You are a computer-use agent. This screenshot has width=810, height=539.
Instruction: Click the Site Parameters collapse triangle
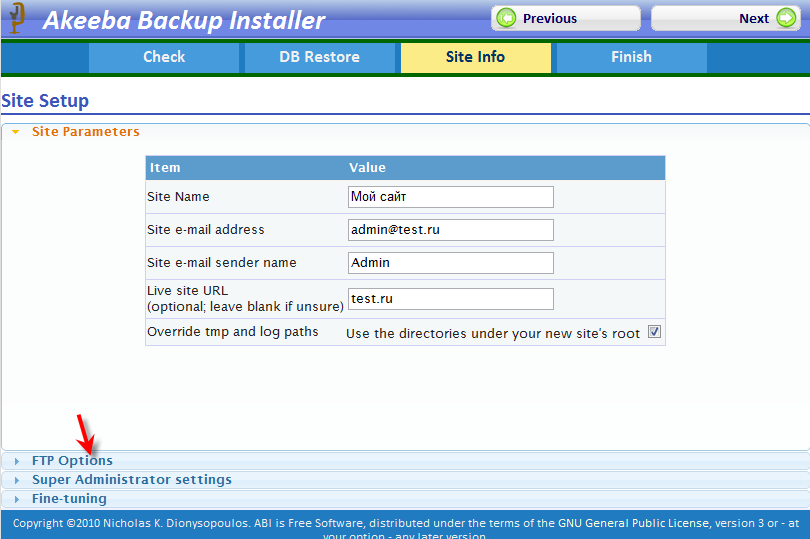(16, 132)
